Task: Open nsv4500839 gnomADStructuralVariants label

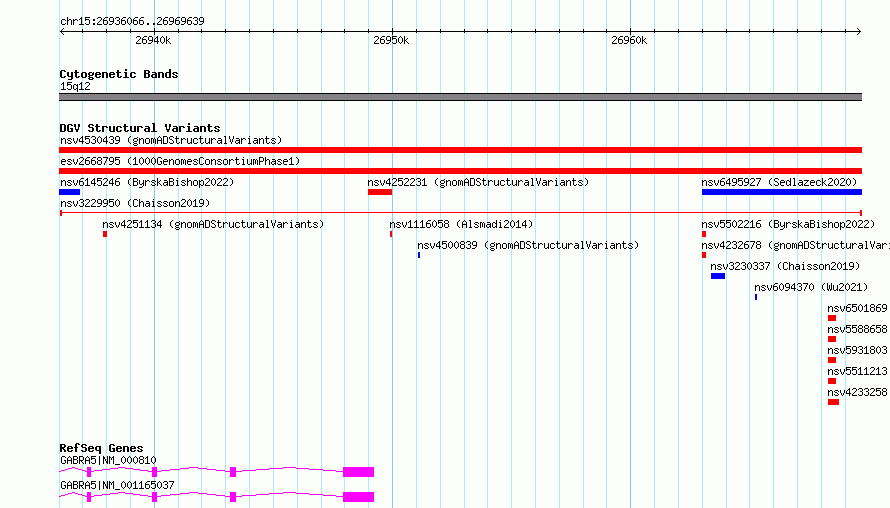Action: [x=528, y=245]
